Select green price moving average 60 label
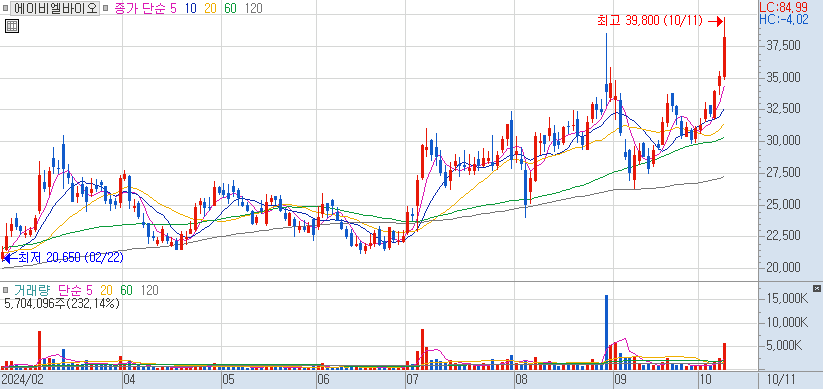This screenshot has width=823, height=389. coord(229,8)
